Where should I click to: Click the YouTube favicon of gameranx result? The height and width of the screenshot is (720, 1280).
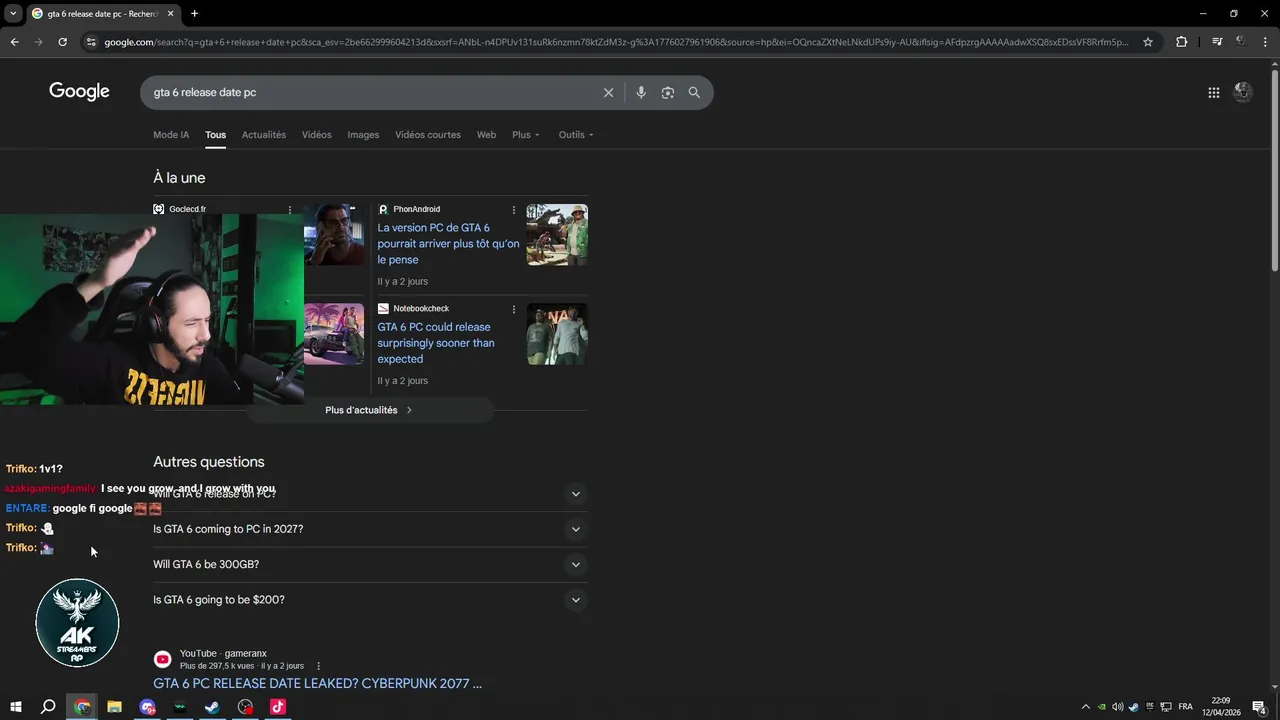click(162, 659)
